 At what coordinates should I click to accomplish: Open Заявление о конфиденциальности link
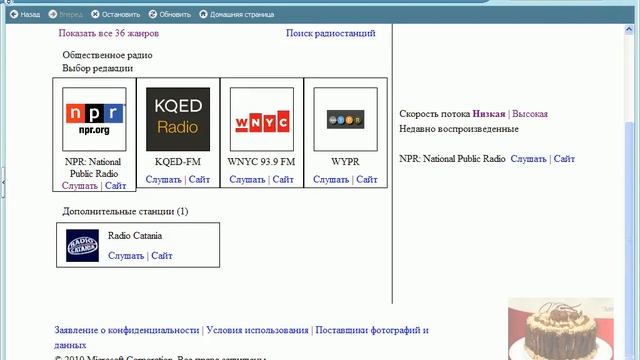click(x=127, y=330)
